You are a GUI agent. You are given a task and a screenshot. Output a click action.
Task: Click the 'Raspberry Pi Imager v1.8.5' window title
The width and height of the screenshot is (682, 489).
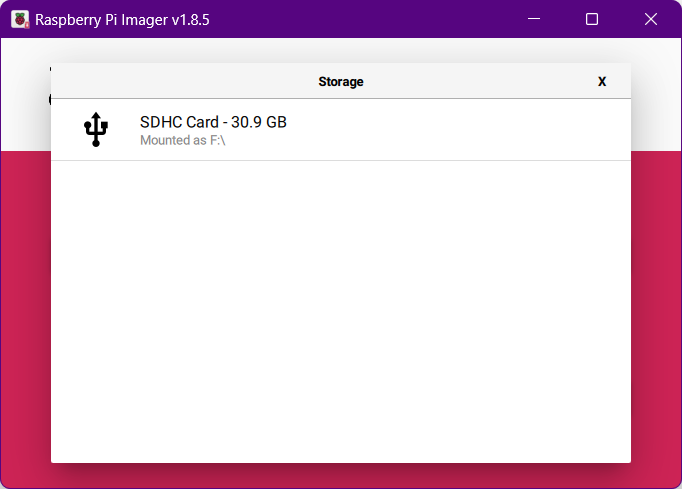pyautogui.click(x=122, y=20)
